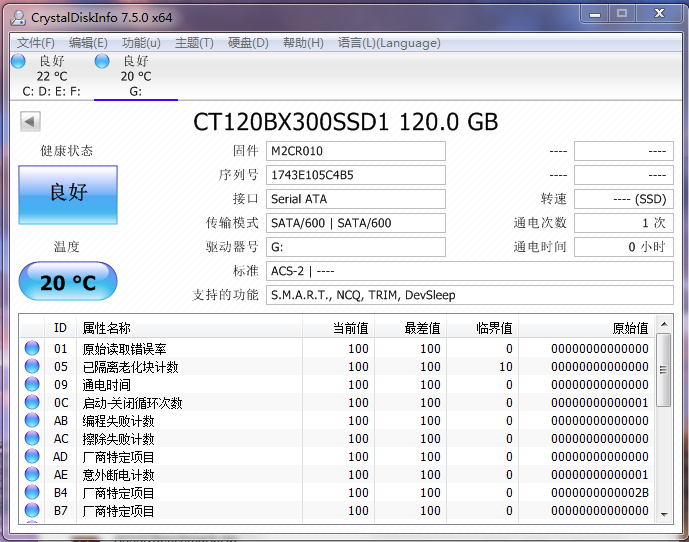Click the firmware field M2CR010
689x542 pixels.
pos(356,151)
